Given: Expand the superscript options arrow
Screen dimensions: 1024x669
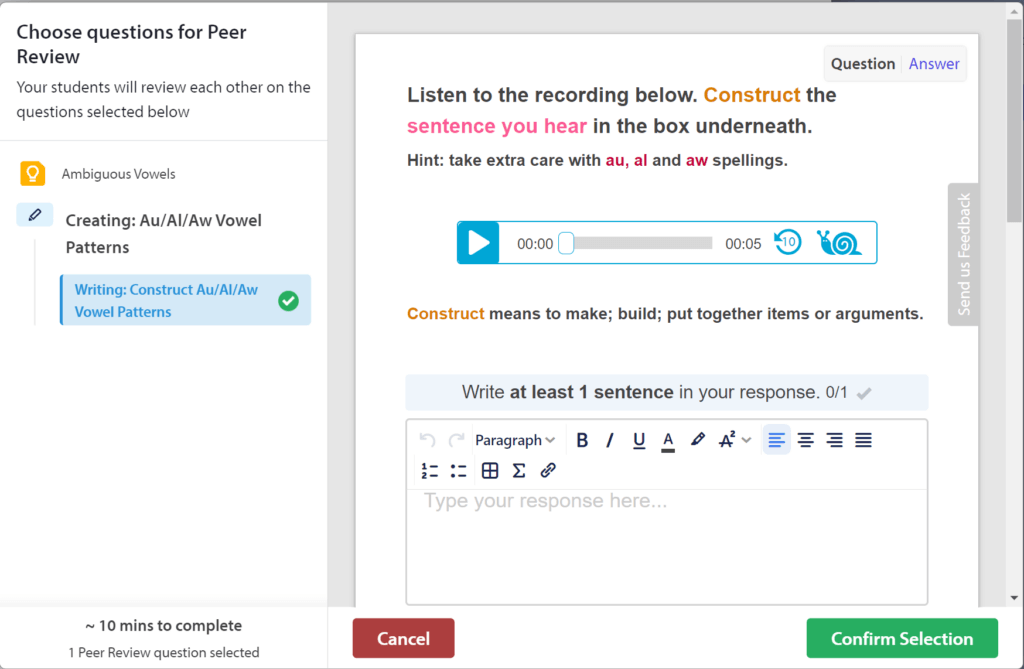Looking at the screenshot, I should pyautogui.click(x=746, y=440).
